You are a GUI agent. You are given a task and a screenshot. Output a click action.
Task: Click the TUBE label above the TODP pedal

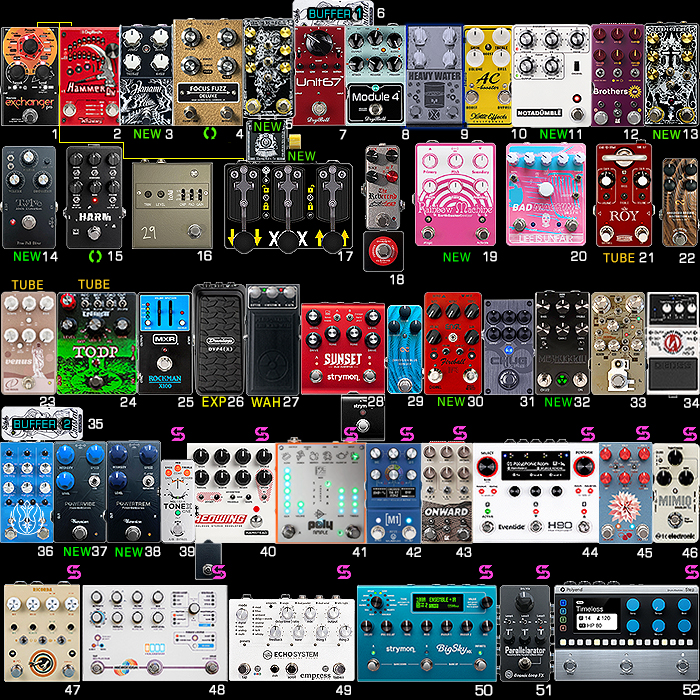click(x=94, y=284)
